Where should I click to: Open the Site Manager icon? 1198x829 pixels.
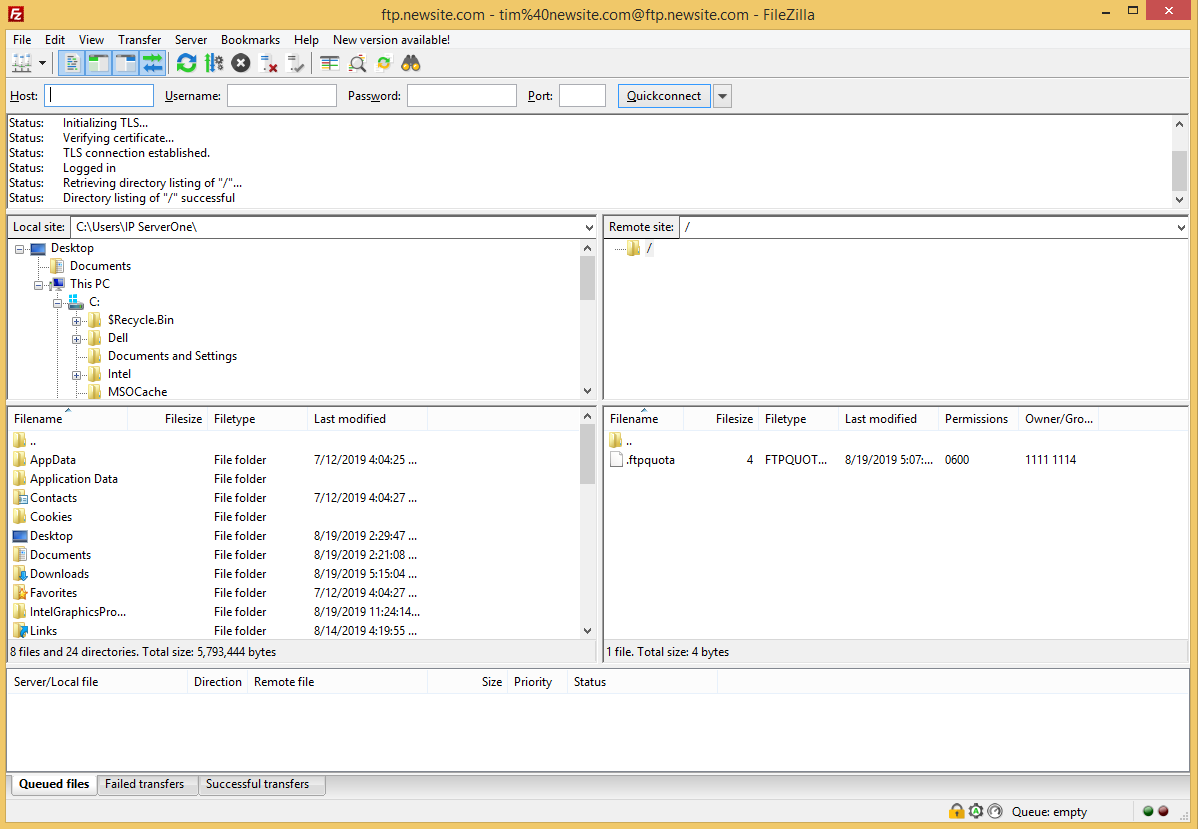coord(21,63)
